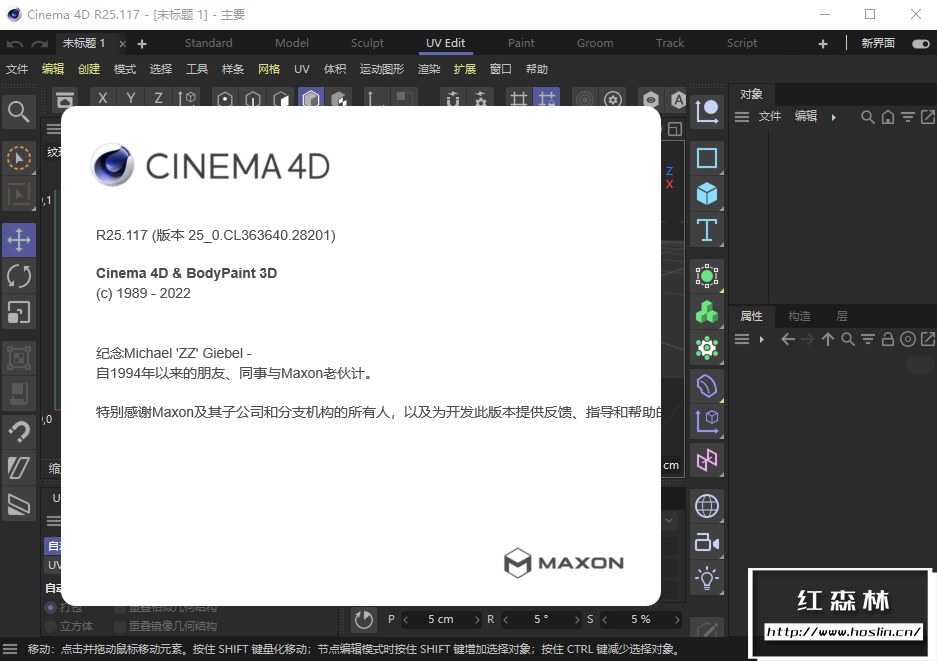Add a new document with plus beside 未标题 1
The height and width of the screenshot is (661, 937).
[142, 44]
